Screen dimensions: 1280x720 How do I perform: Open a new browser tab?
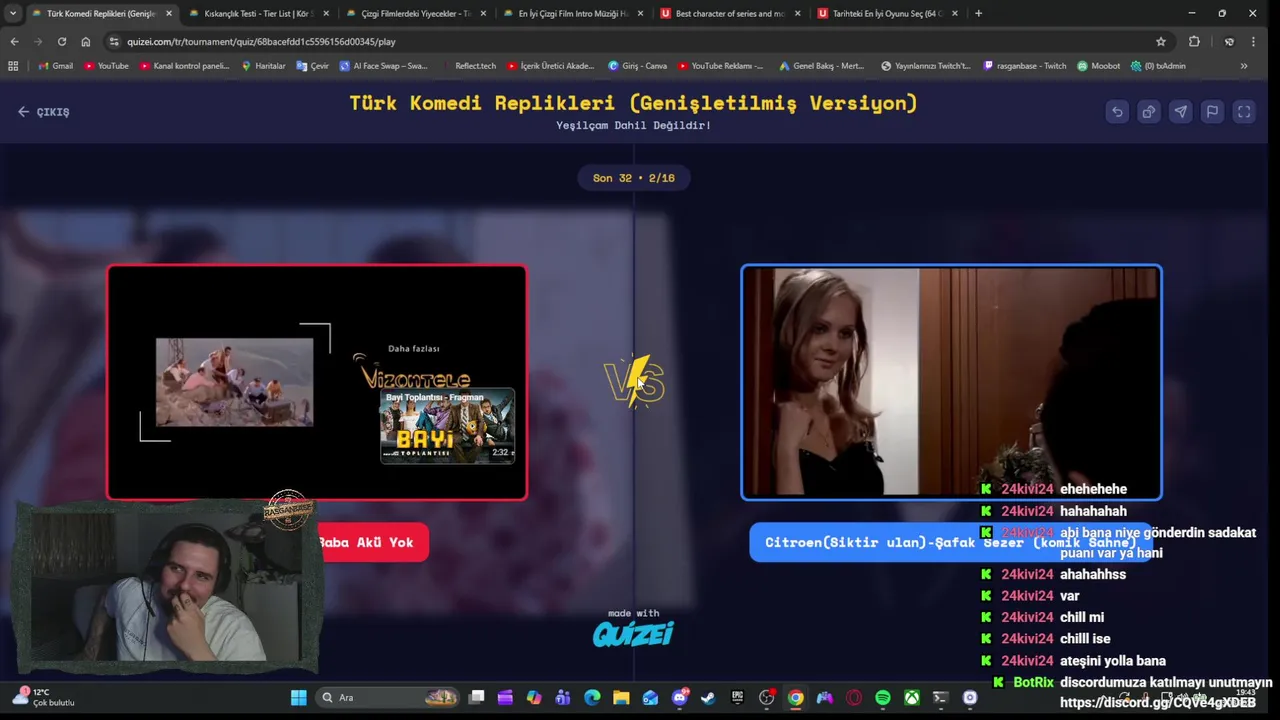(x=978, y=13)
